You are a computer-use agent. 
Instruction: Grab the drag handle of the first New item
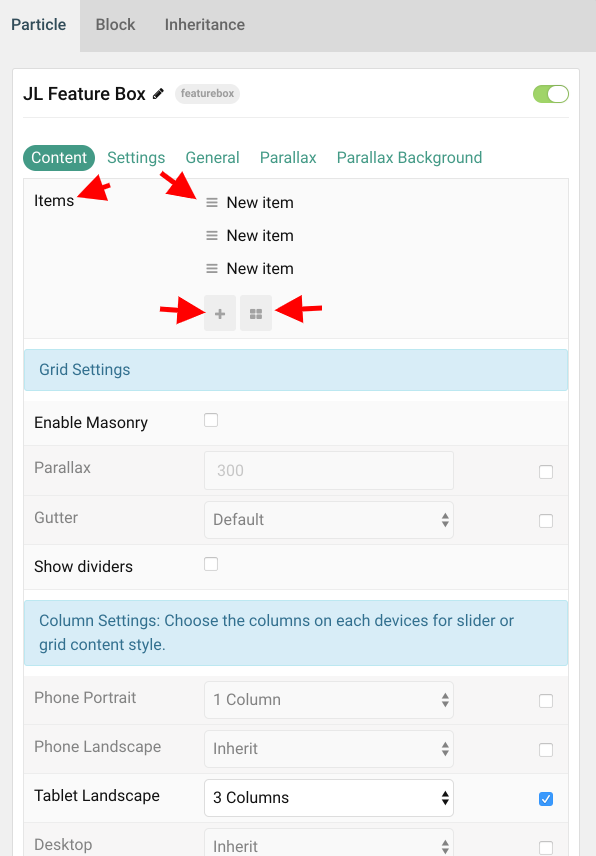212,203
